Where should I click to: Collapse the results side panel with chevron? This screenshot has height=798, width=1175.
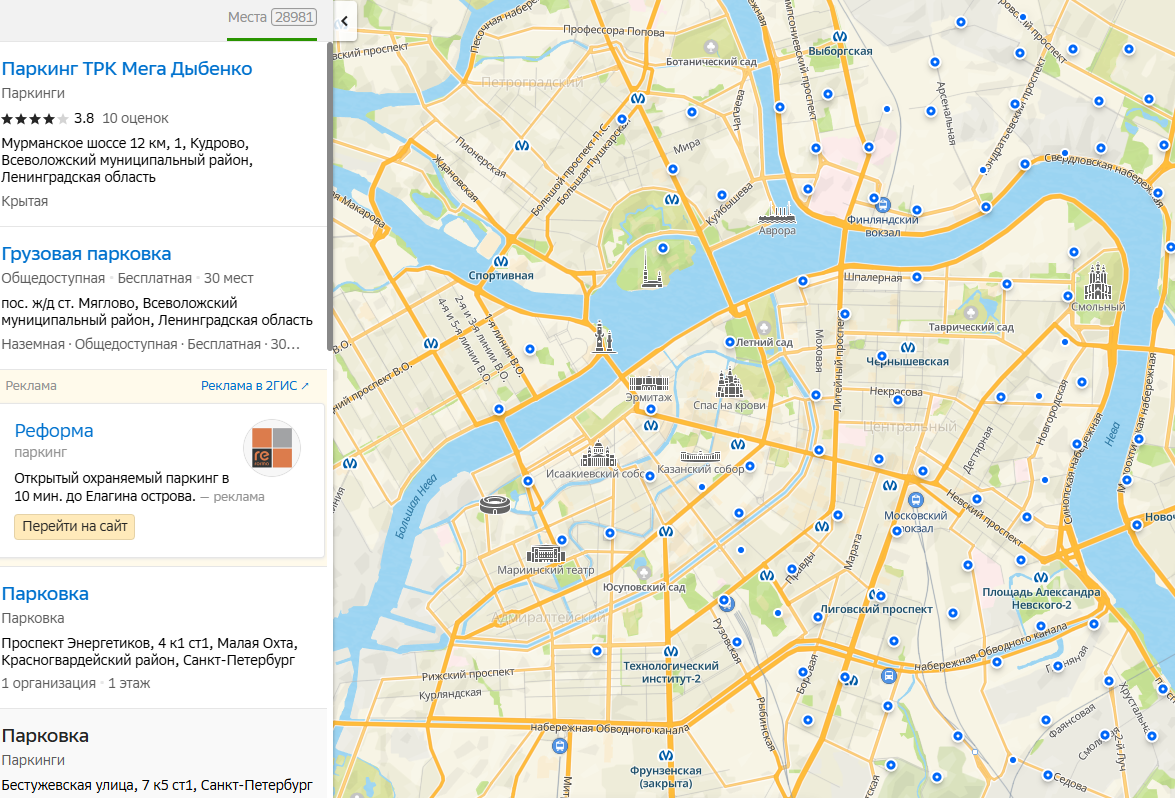pos(345,20)
